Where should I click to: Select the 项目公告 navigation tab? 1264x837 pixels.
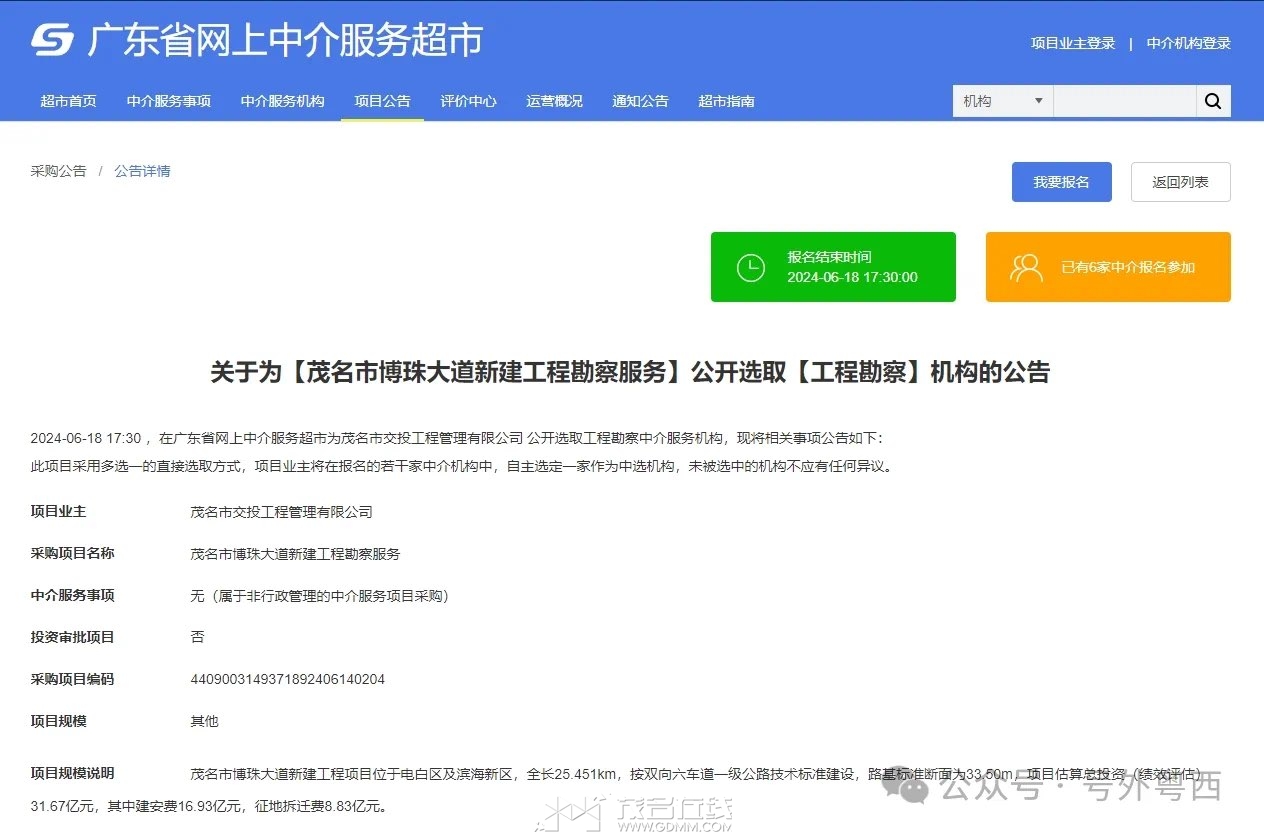[x=382, y=101]
